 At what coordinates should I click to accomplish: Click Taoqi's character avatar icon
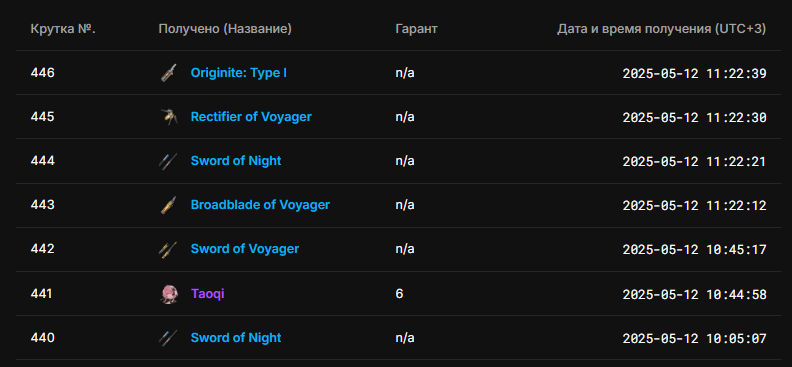[169, 294]
